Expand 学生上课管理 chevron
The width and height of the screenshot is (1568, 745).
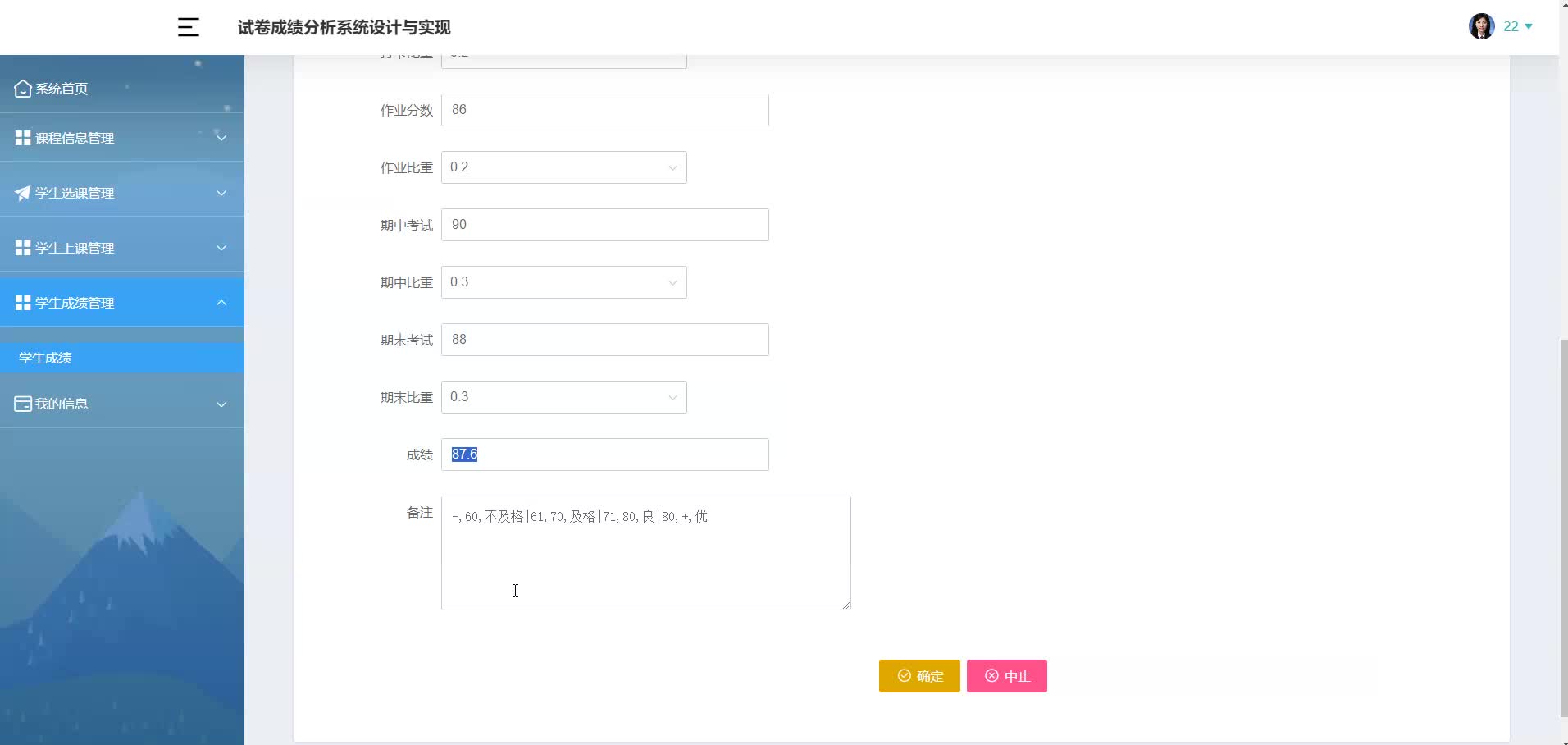pyautogui.click(x=221, y=248)
